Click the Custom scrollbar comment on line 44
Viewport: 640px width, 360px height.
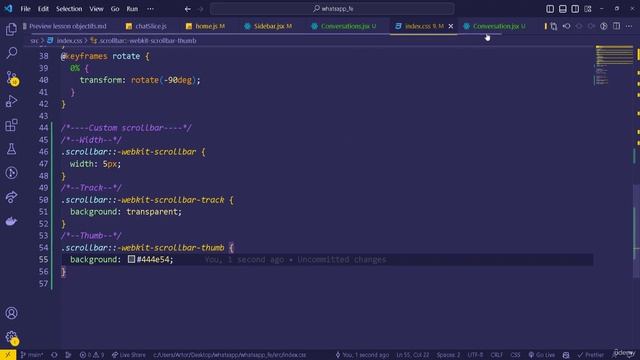pyautogui.click(x=126, y=128)
